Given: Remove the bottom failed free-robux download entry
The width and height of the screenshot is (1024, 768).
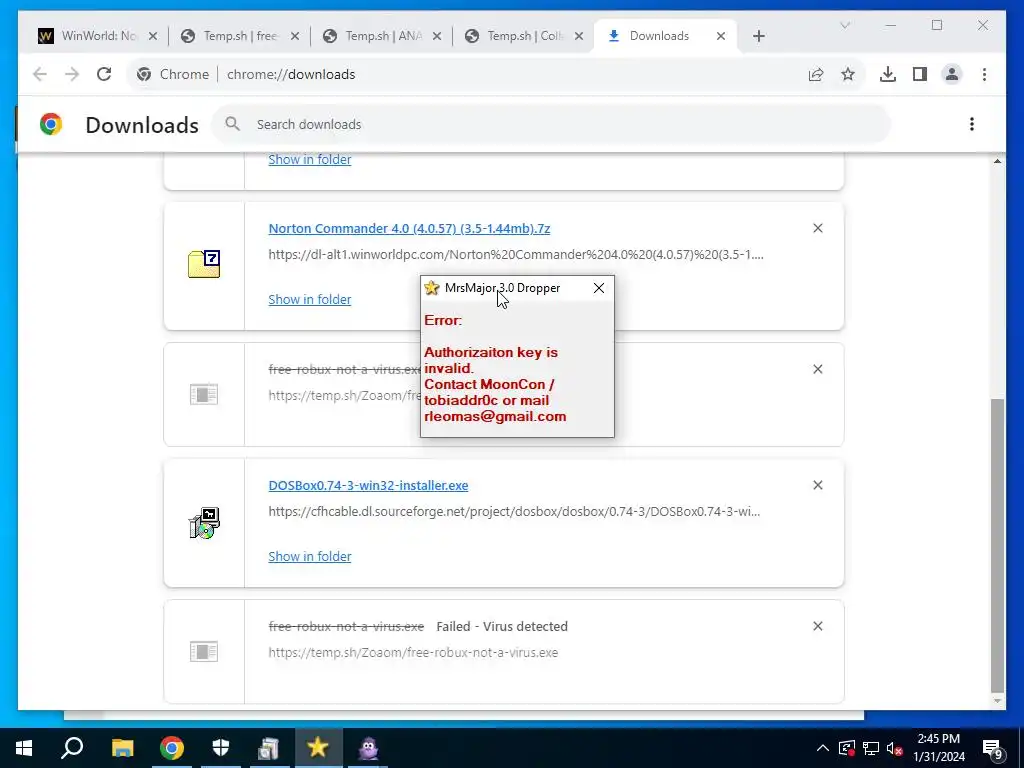Looking at the screenshot, I should tap(818, 626).
